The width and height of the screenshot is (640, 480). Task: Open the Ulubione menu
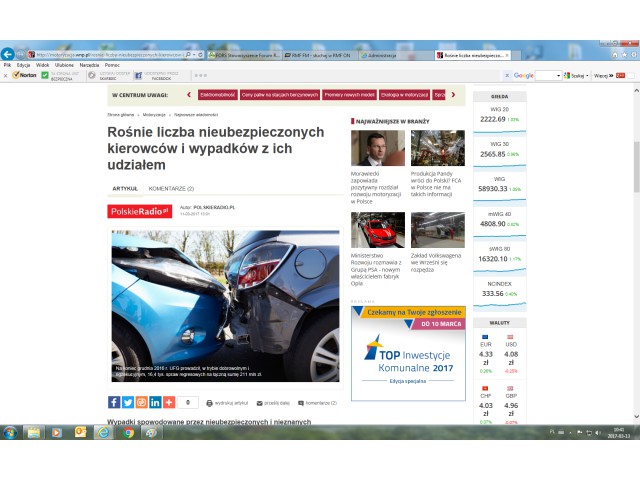coord(65,65)
